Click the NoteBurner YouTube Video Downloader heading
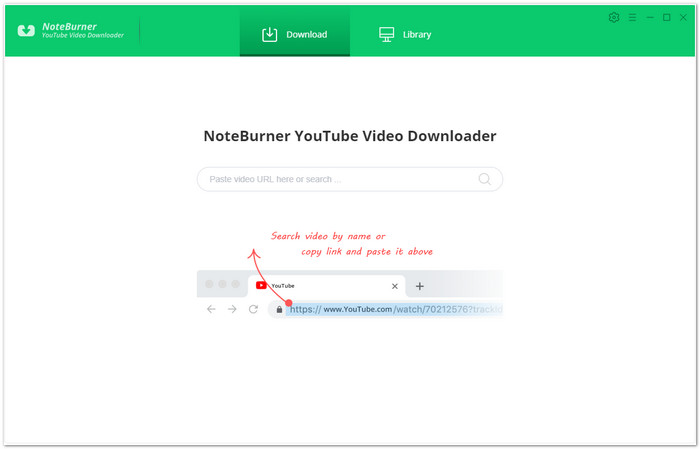The height and width of the screenshot is (449, 700). click(x=350, y=136)
